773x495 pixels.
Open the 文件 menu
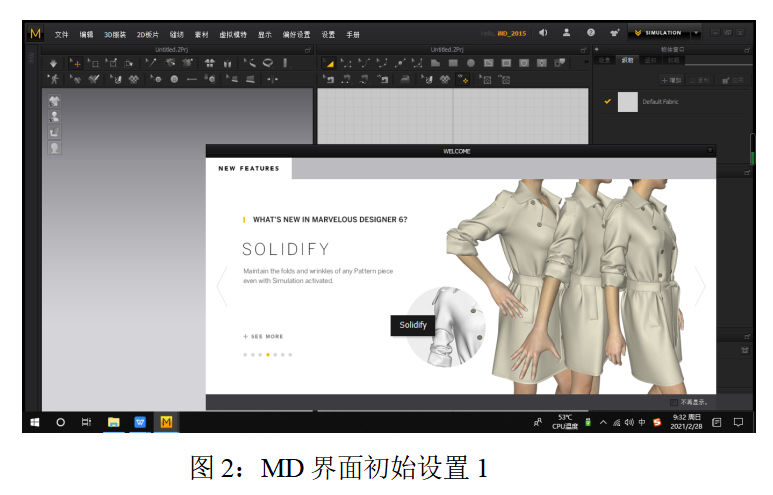(x=62, y=35)
